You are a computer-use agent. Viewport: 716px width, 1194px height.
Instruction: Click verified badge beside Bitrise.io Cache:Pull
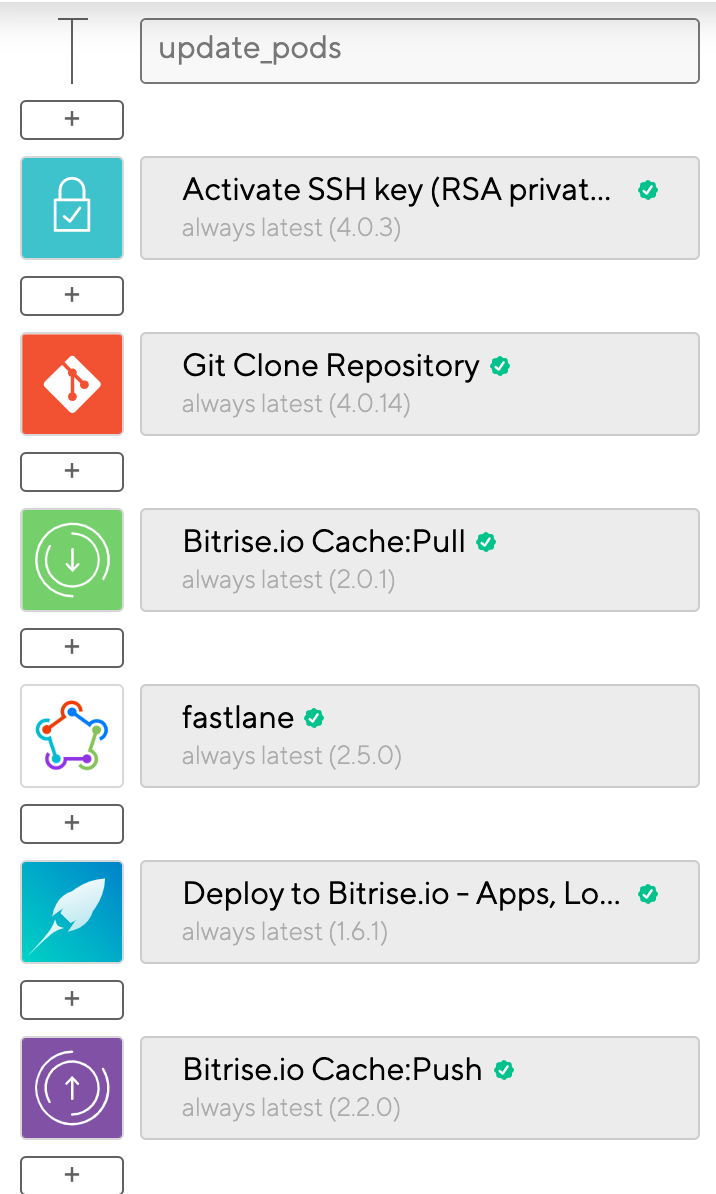pos(486,542)
